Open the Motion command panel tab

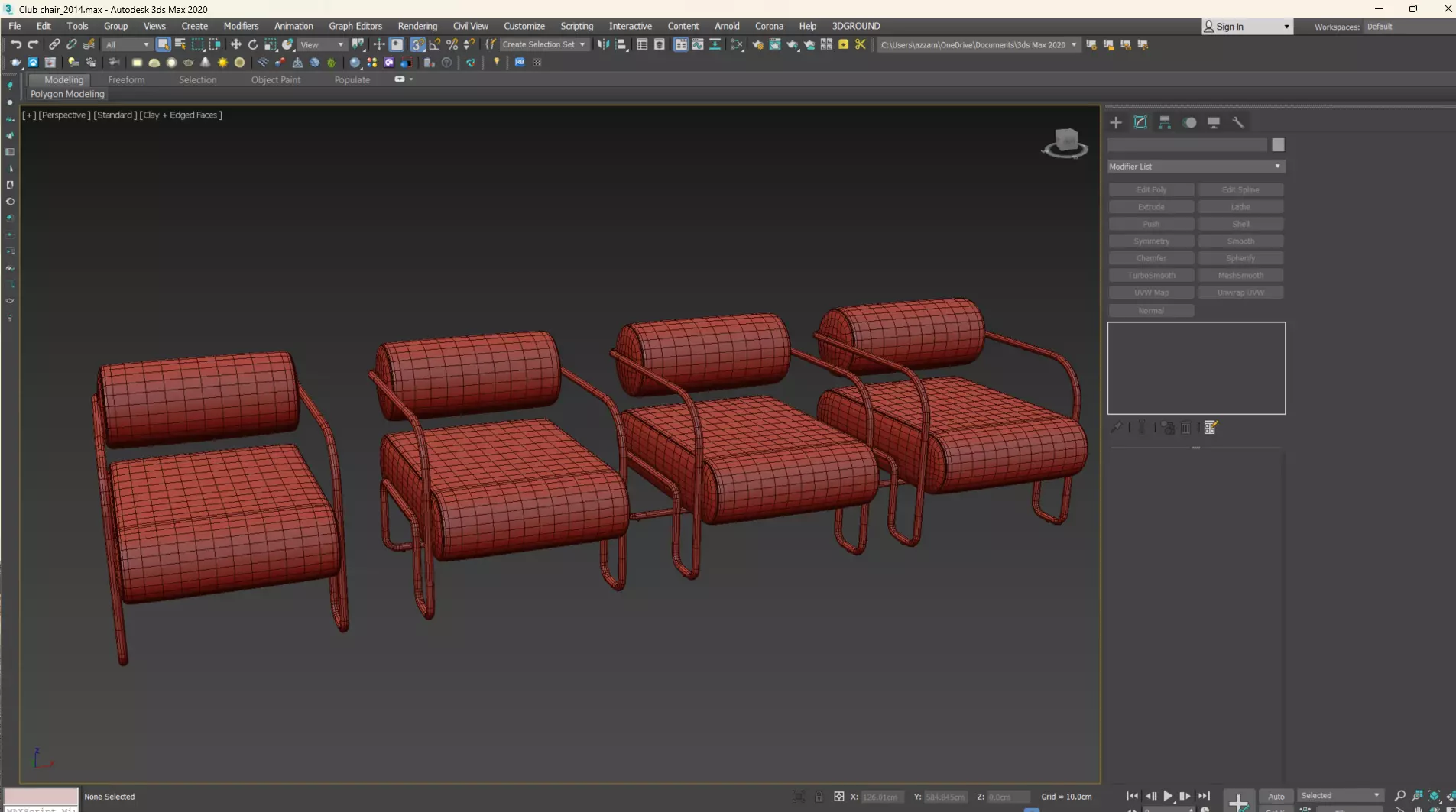pos(1190,122)
